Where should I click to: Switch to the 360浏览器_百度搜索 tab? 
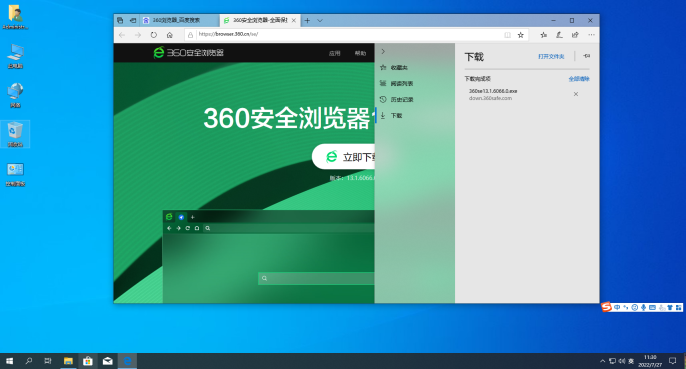pos(180,20)
